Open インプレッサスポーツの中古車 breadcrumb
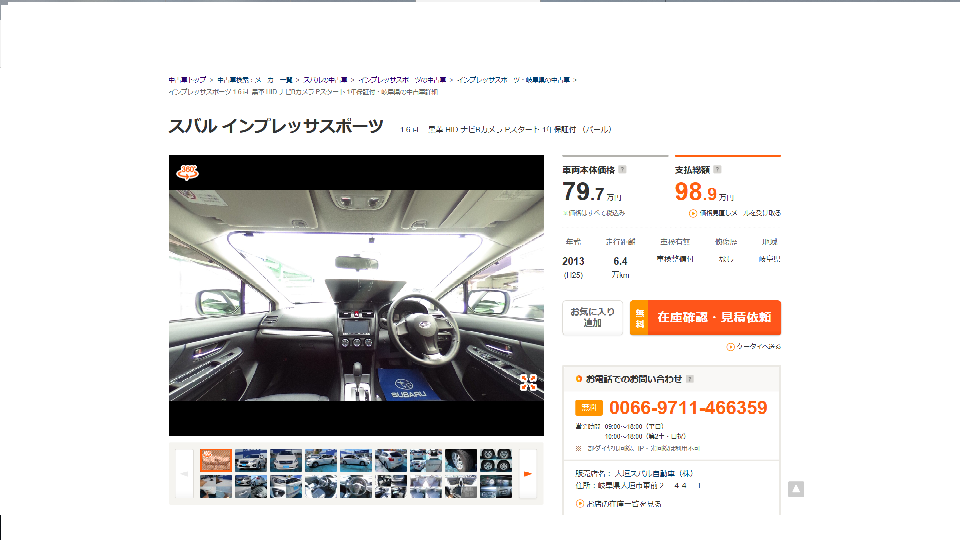This screenshot has height=540, width=960. tap(402, 80)
